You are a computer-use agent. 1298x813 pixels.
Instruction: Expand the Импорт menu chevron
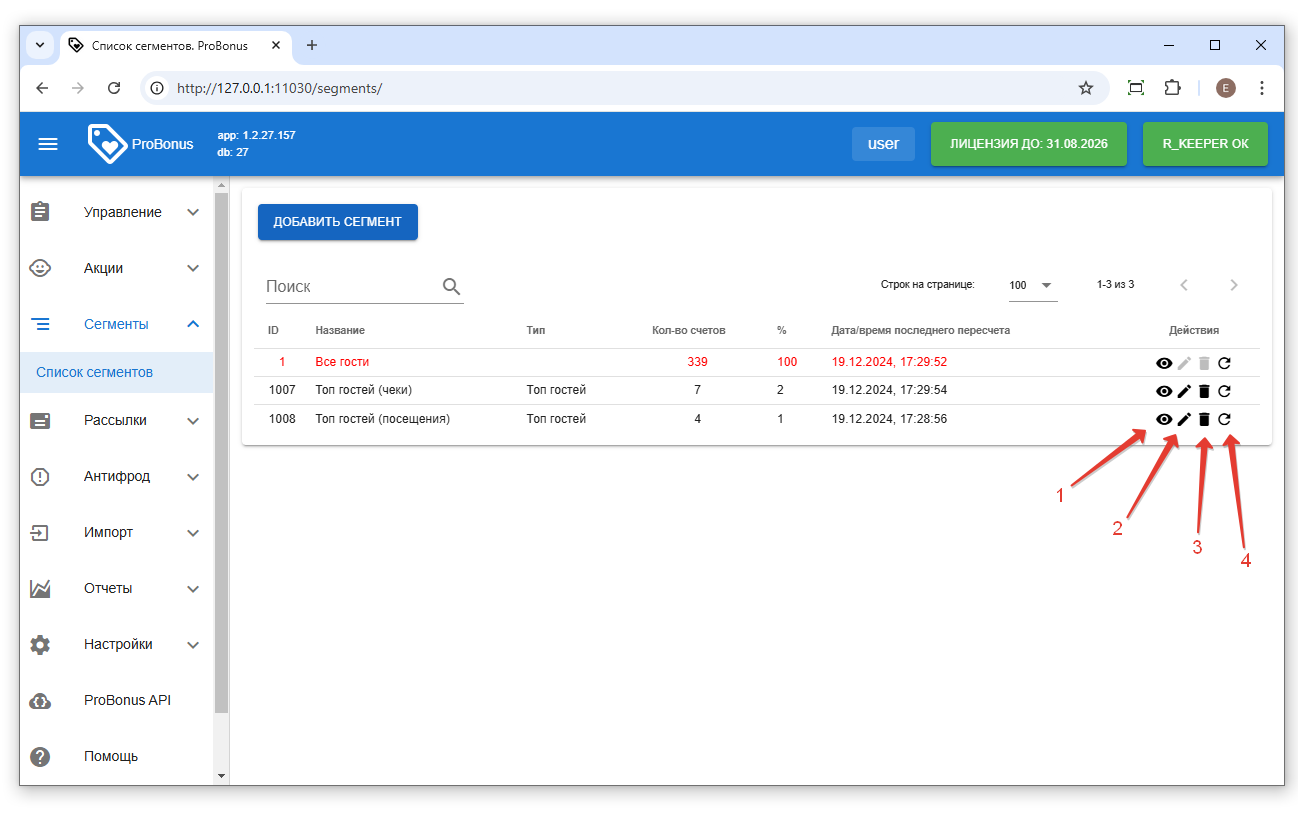pyautogui.click(x=194, y=532)
